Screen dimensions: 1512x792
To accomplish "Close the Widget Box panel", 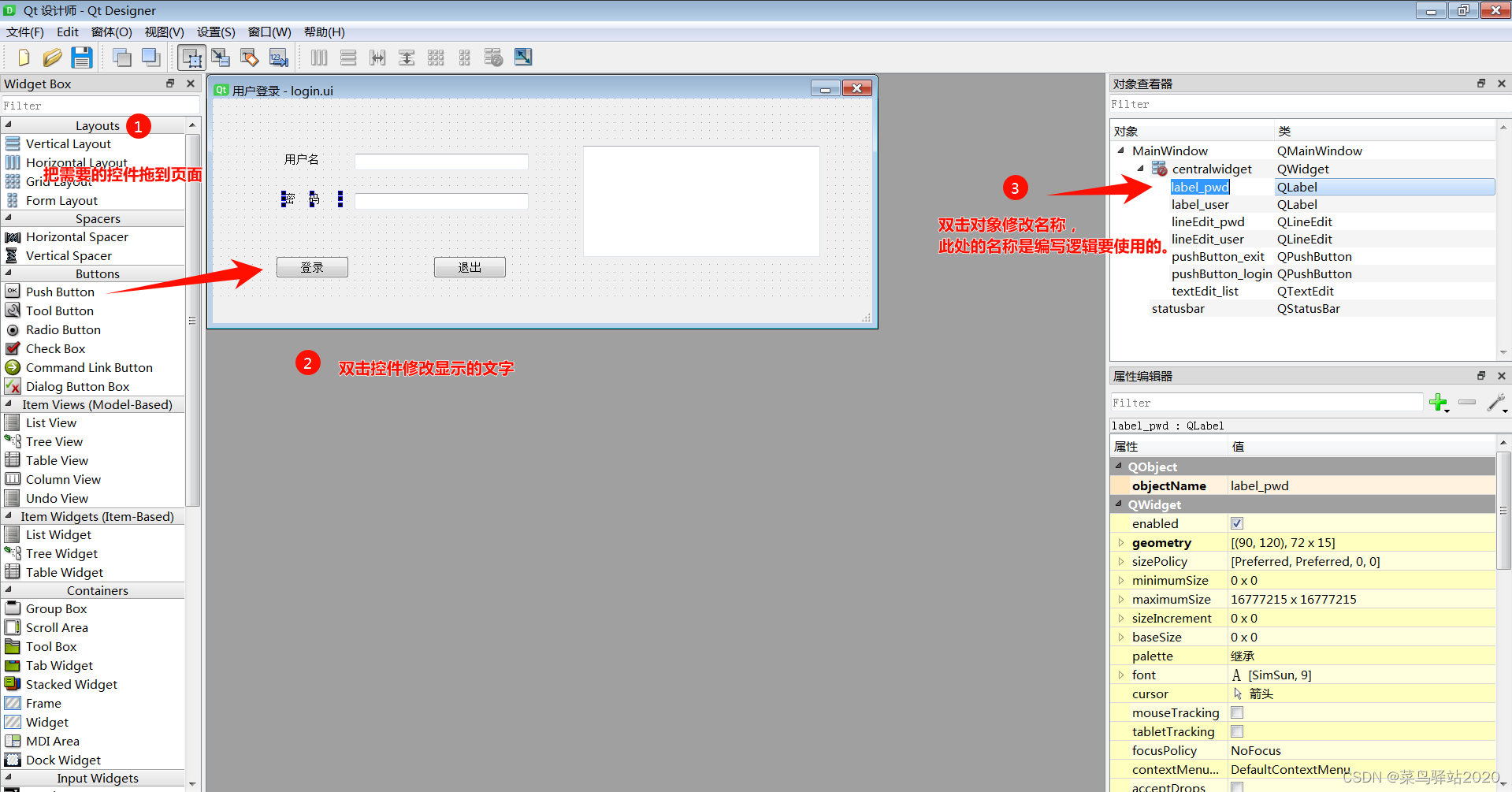I will [x=190, y=84].
